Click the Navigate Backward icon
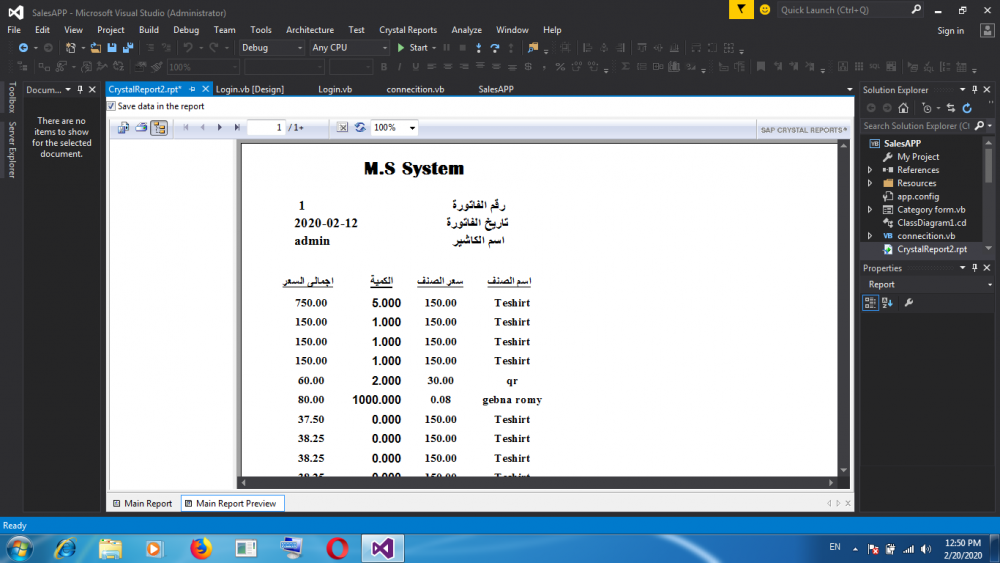This screenshot has height=563, width=1000. 23,48
